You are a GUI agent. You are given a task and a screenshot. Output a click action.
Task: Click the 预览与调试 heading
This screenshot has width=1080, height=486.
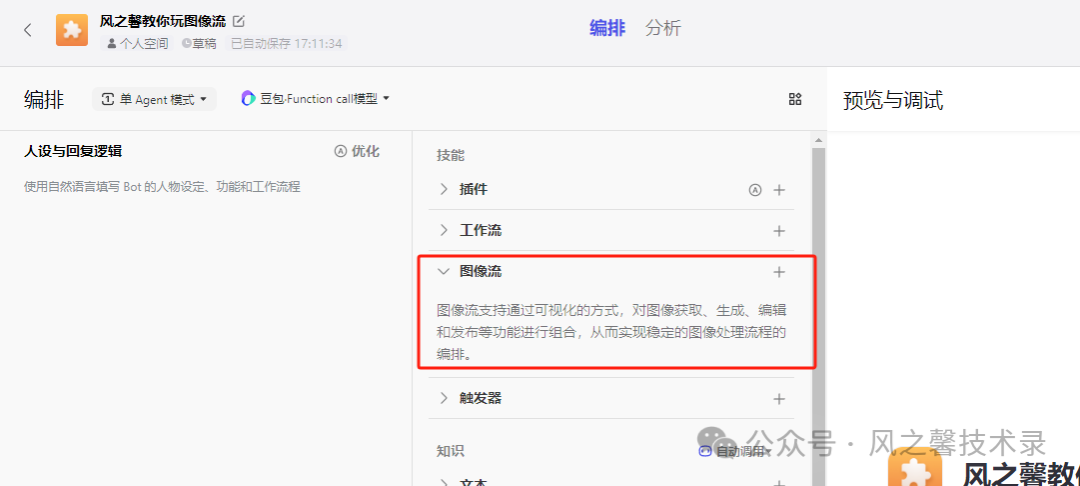(x=893, y=101)
